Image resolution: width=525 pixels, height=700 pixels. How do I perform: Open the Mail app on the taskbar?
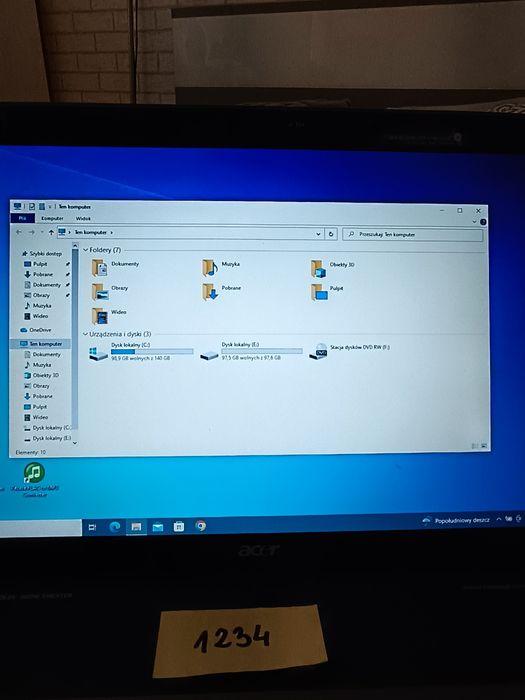158,527
